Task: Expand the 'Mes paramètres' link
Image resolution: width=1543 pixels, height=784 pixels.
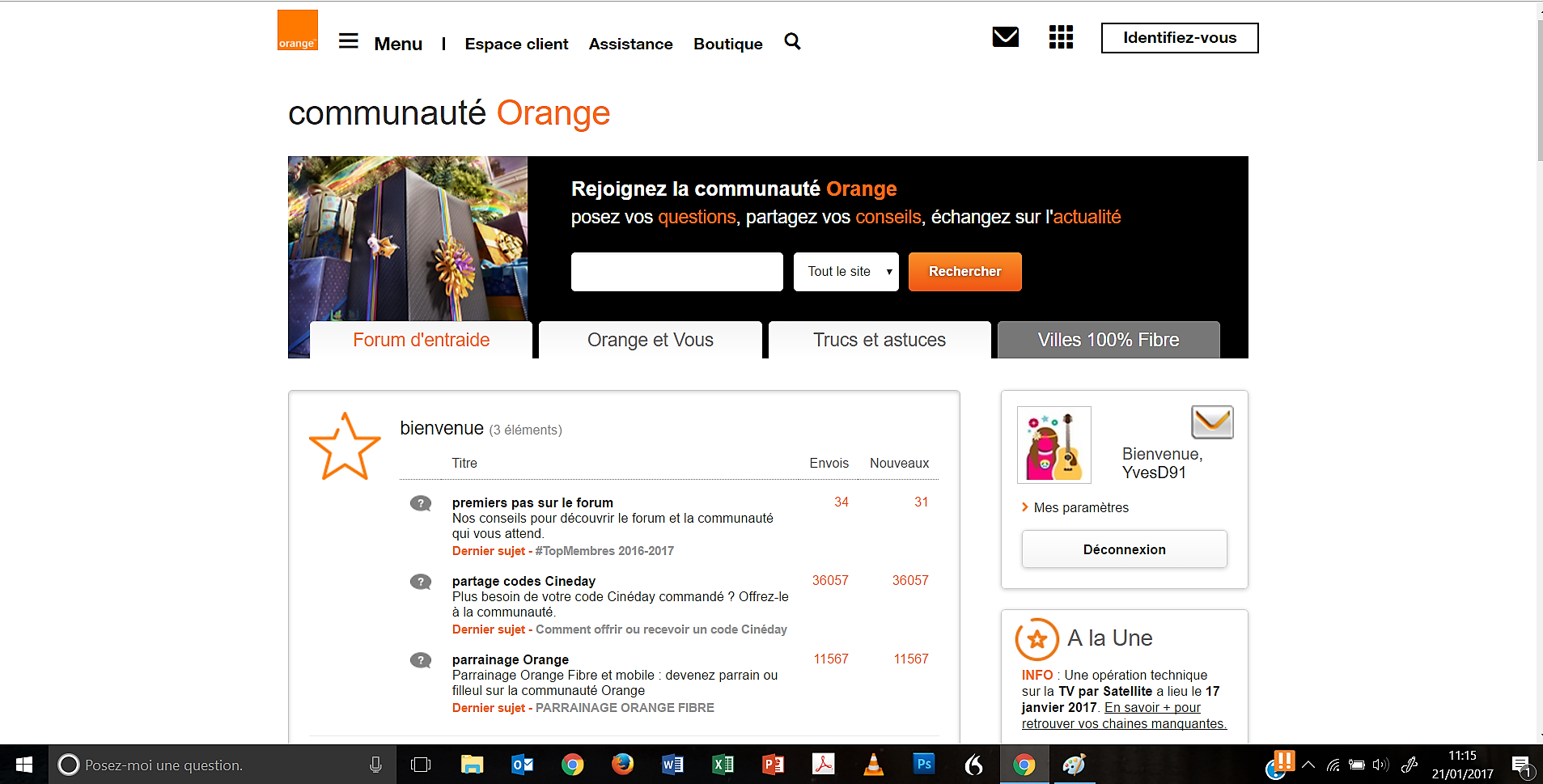Action: click(x=1081, y=507)
